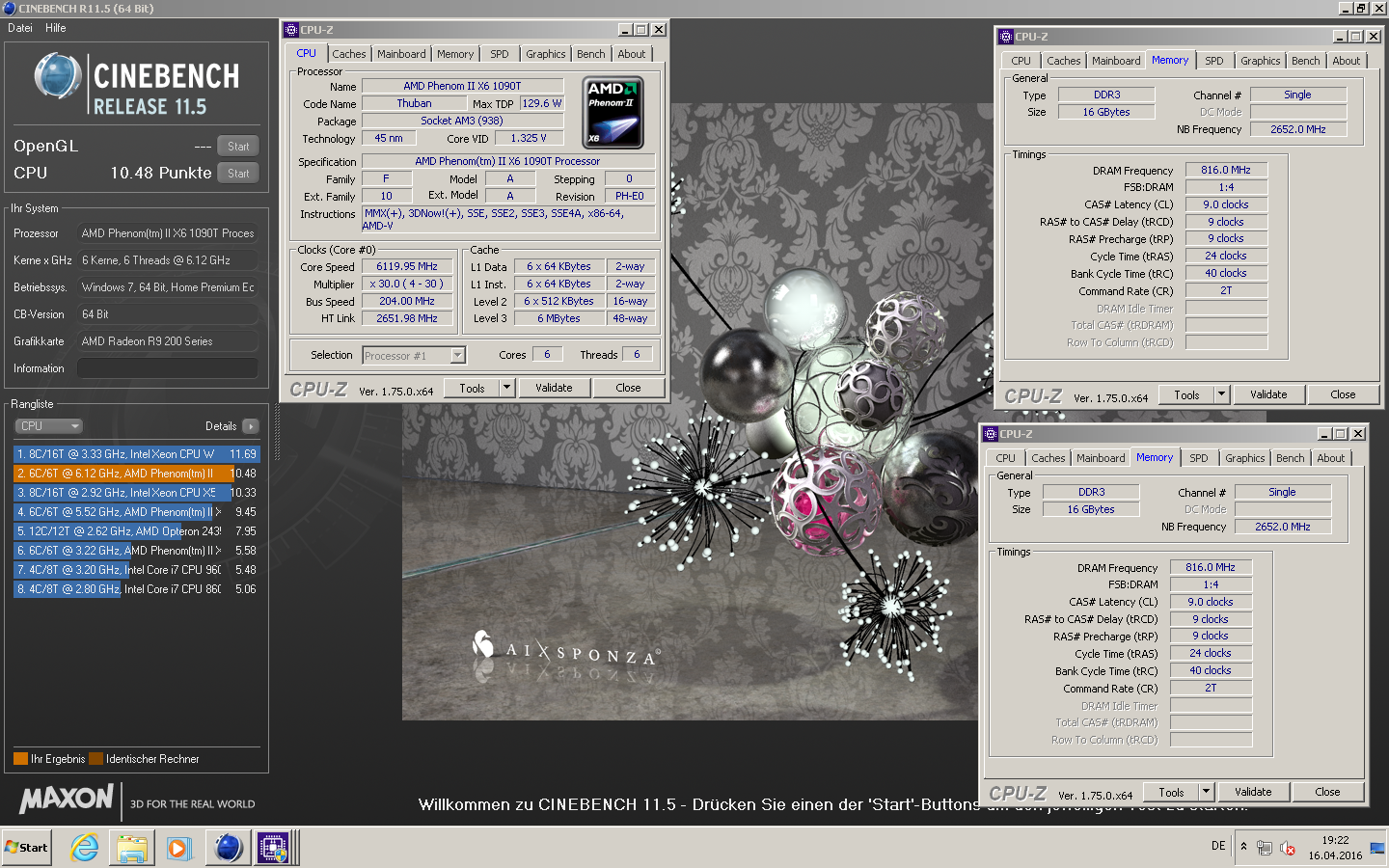Viewport: 1389px width, 868px height.
Task: Click Close button in upper Memory CPU-Z
Action: point(1343,394)
